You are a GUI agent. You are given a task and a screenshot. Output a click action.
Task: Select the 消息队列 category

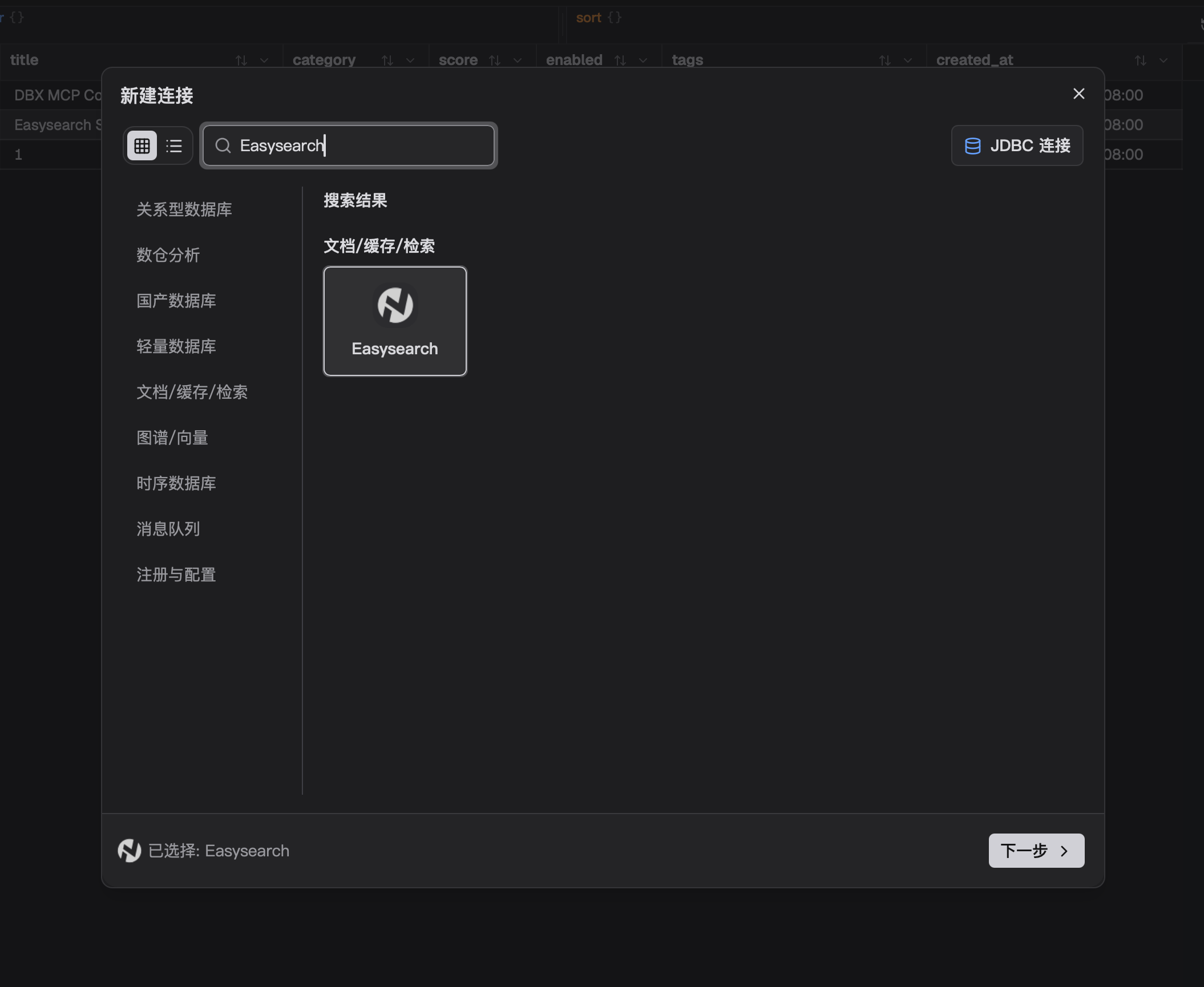pos(168,529)
